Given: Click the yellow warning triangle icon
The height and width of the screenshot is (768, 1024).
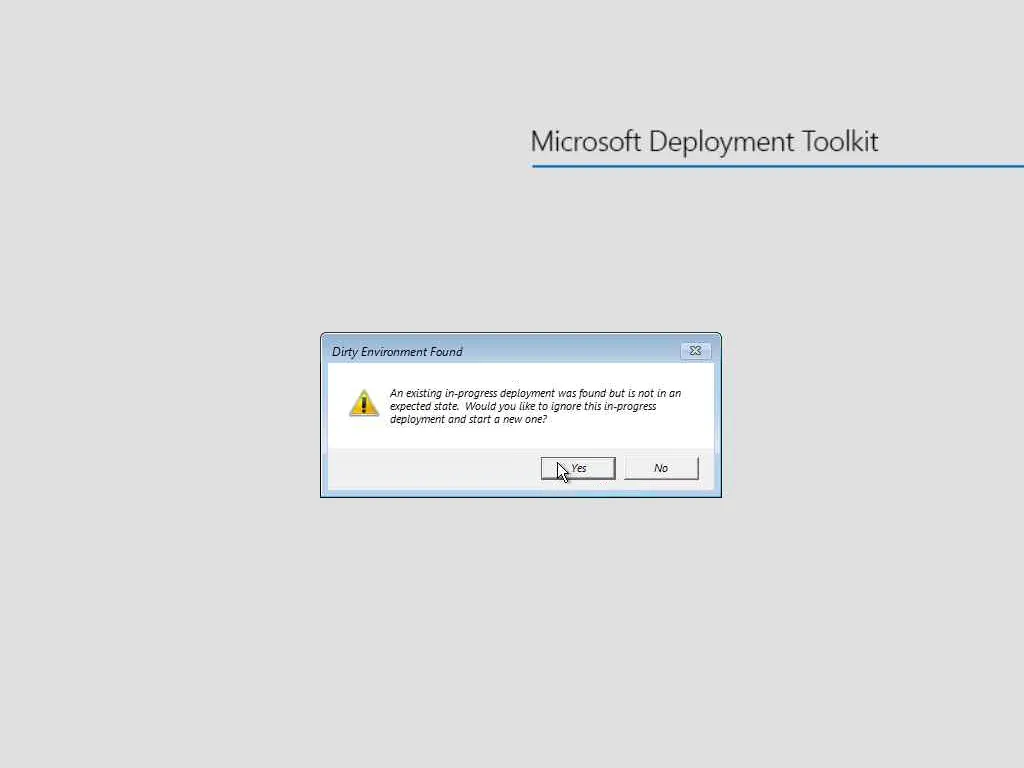Looking at the screenshot, I should (x=364, y=403).
